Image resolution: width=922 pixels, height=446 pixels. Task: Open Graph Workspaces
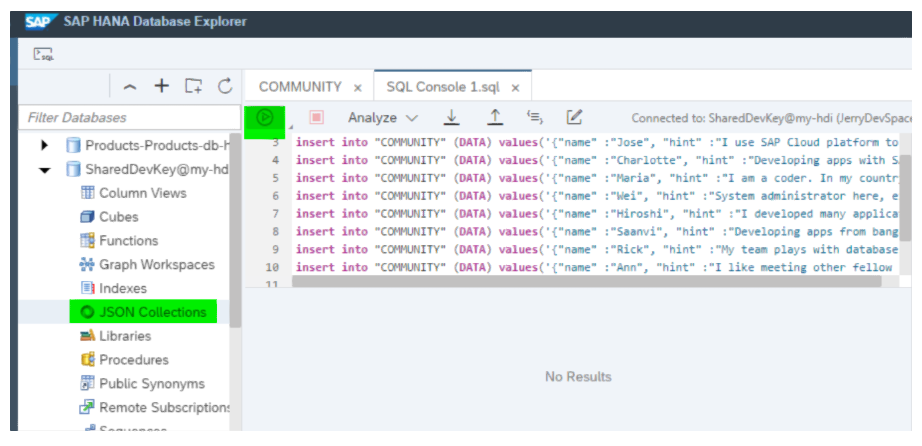pos(157,265)
